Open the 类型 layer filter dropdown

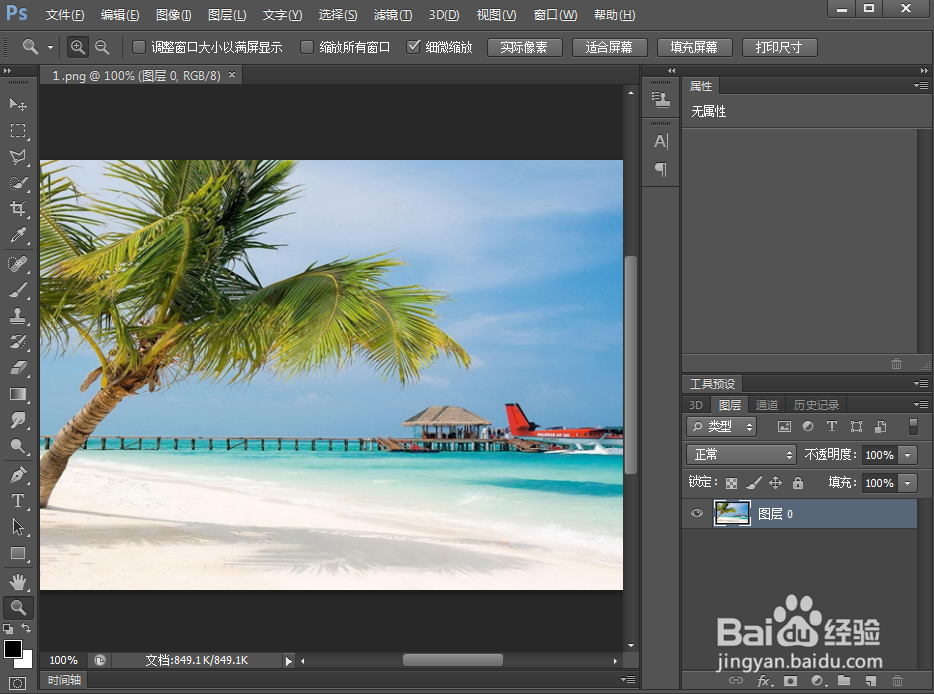[721, 427]
